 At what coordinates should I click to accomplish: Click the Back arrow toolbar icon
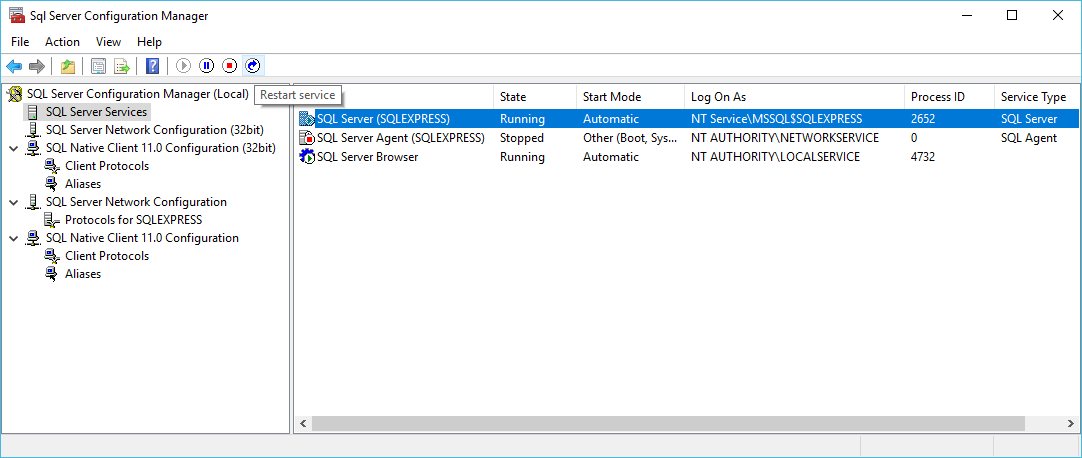click(x=14, y=66)
